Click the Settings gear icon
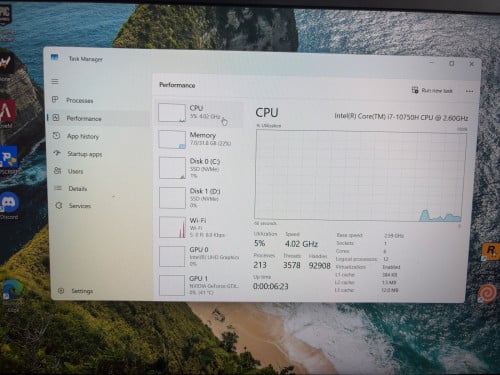Screen dimensions: 500x375 coord(61,291)
